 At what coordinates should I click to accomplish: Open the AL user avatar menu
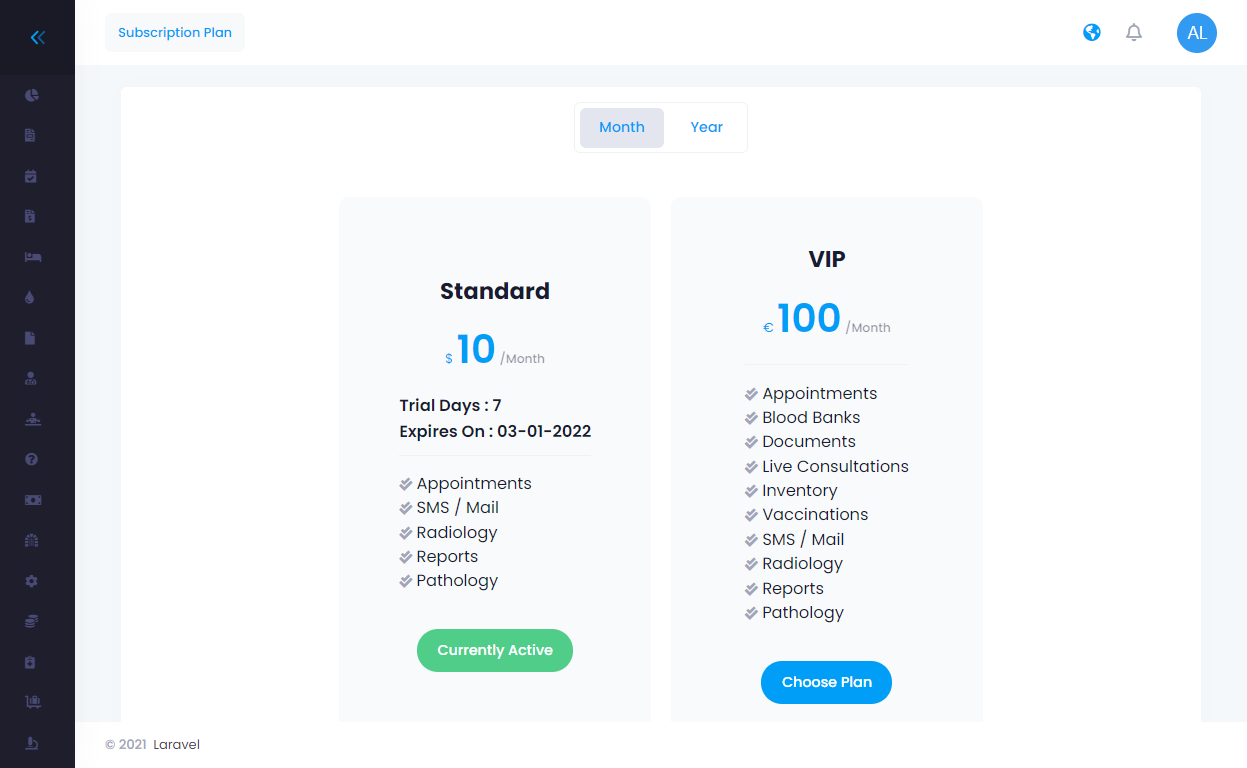click(x=1196, y=33)
